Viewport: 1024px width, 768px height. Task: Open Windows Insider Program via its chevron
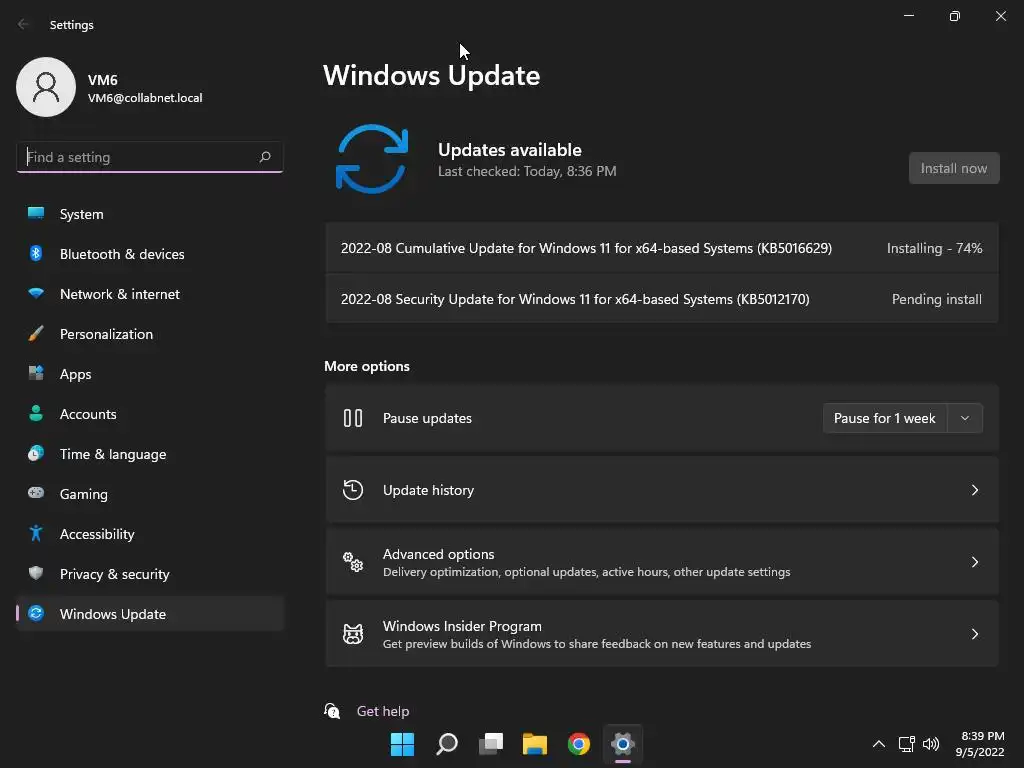975,633
